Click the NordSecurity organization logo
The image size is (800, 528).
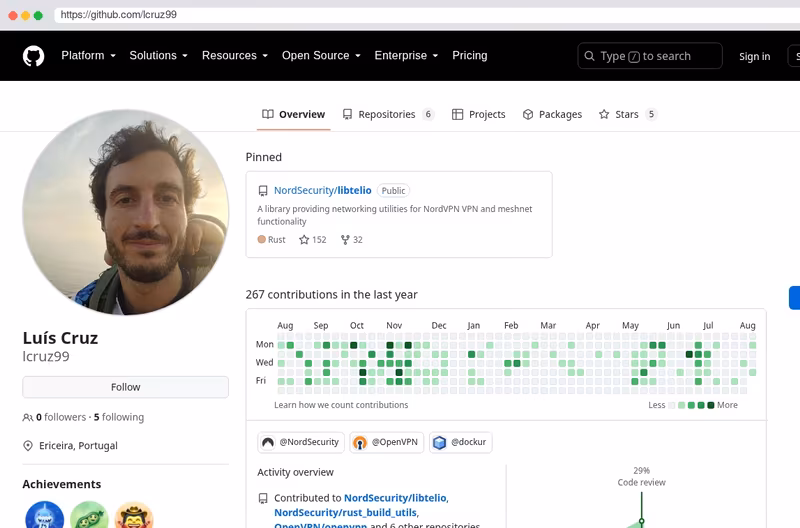268,442
